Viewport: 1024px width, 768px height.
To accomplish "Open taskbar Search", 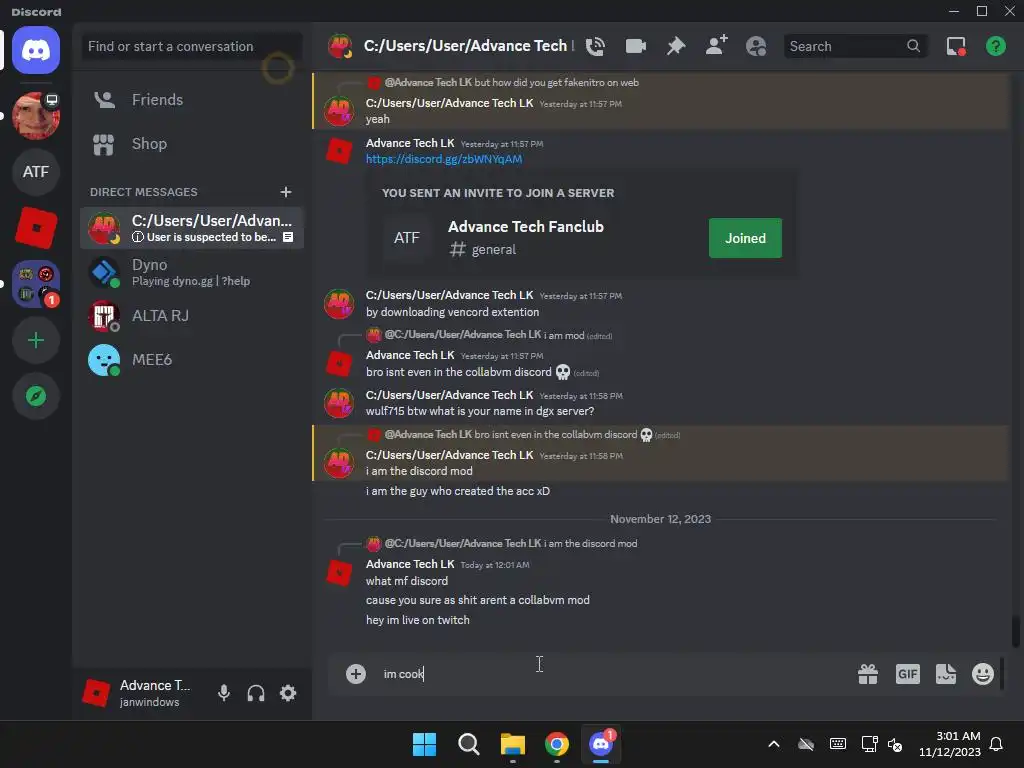I will 469,744.
